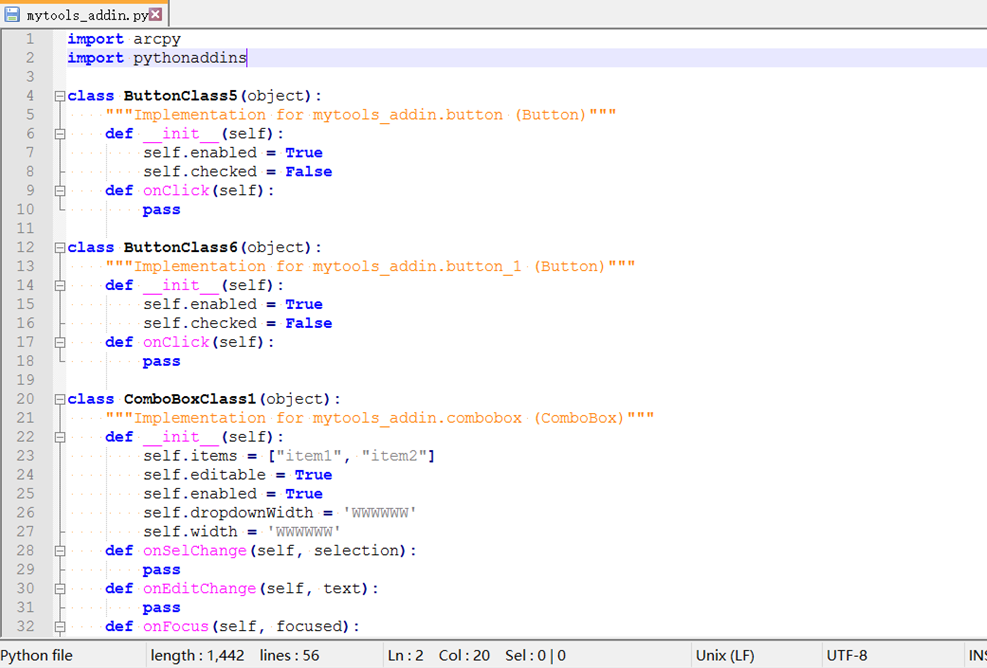The width and height of the screenshot is (987, 668).
Task: Click the onSelChange method name
Action: [x=195, y=551]
